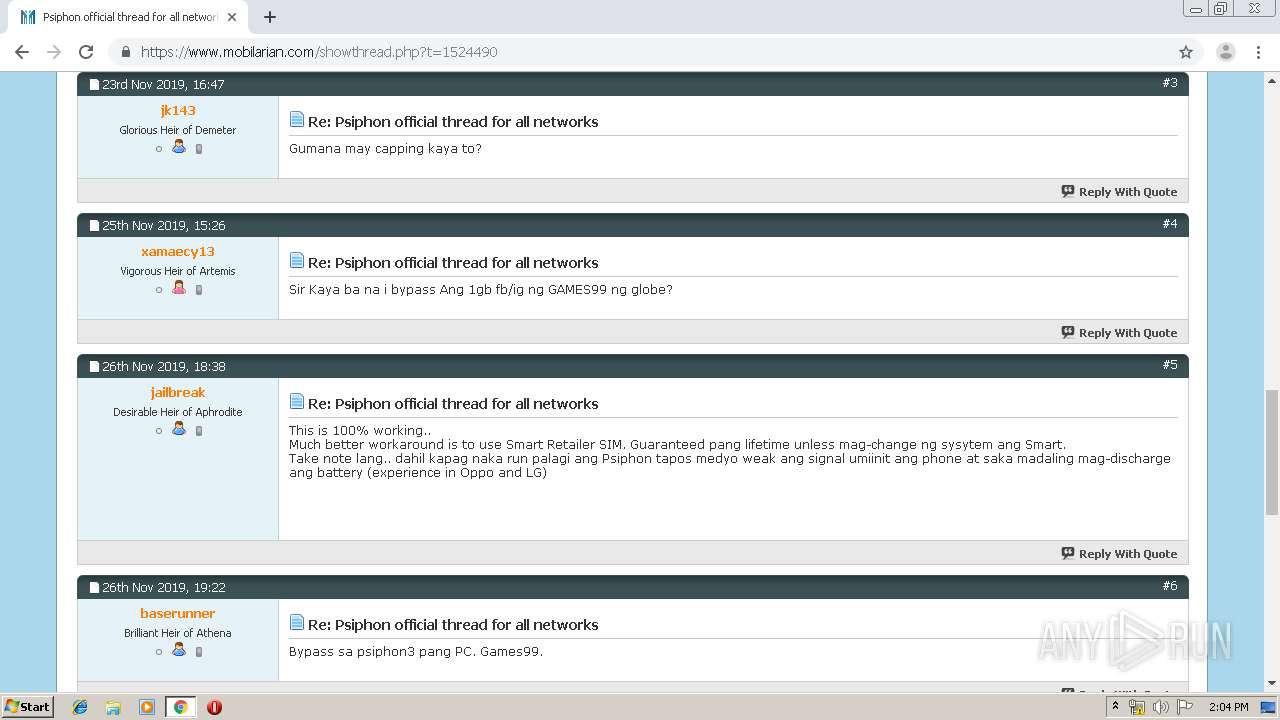Open the Windows Start menu
This screenshot has width=1280, height=720.
click(28, 706)
